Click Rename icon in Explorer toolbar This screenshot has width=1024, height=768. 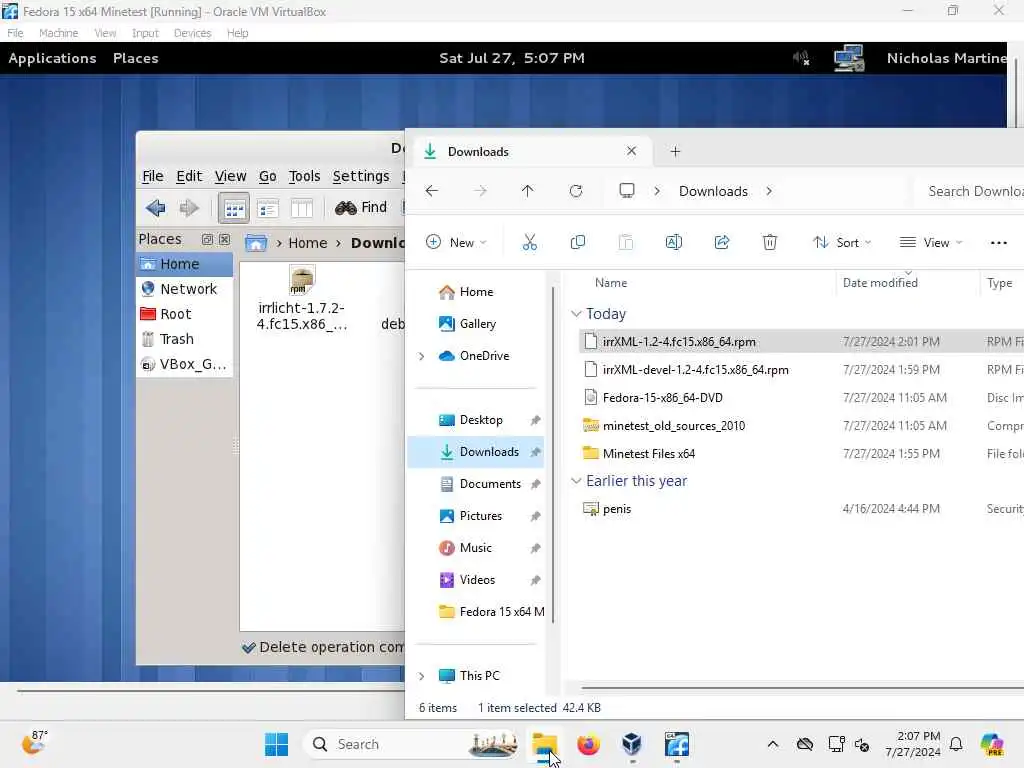pos(673,242)
